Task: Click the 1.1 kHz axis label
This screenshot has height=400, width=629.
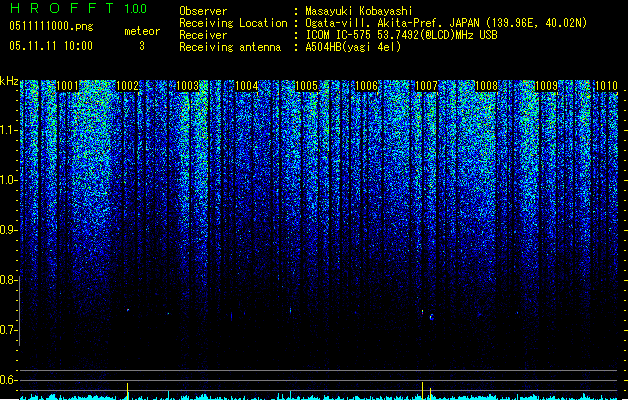Action: click(x=8, y=130)
